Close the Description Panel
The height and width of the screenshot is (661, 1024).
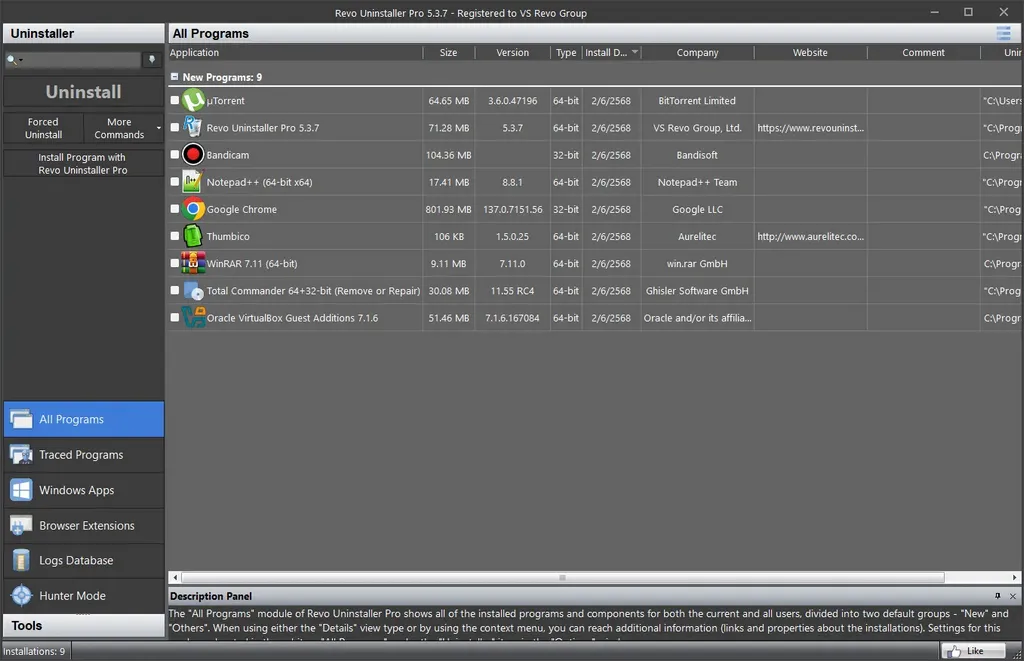1013,596
